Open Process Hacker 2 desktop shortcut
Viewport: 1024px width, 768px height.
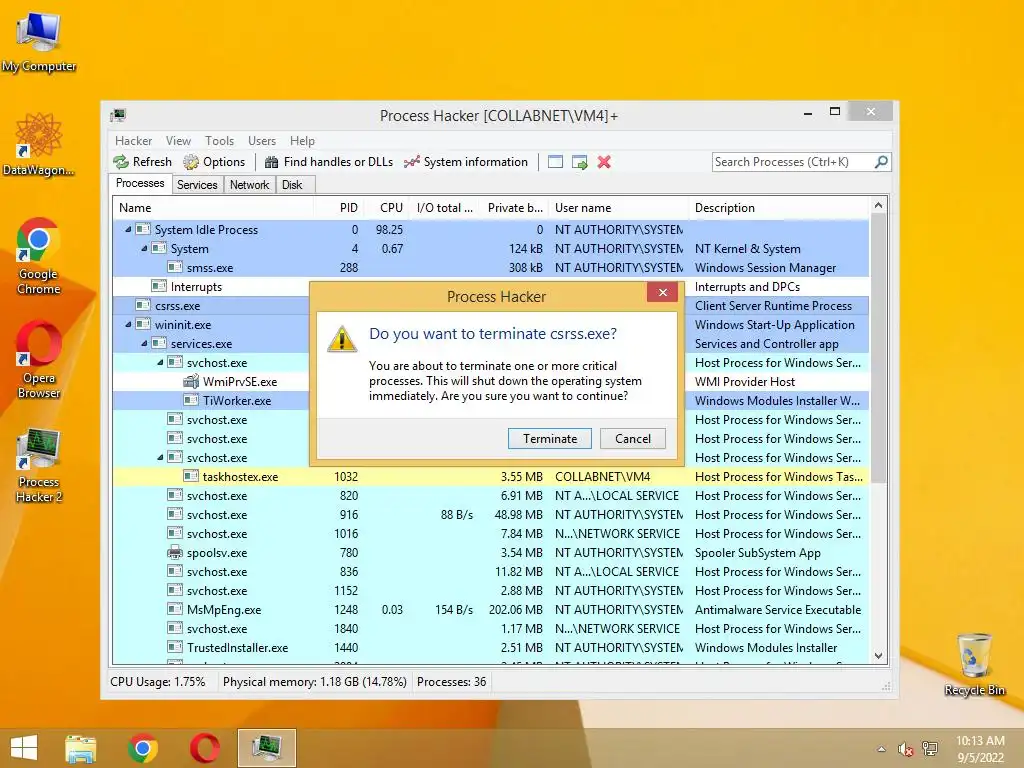[x=39, y=465]
